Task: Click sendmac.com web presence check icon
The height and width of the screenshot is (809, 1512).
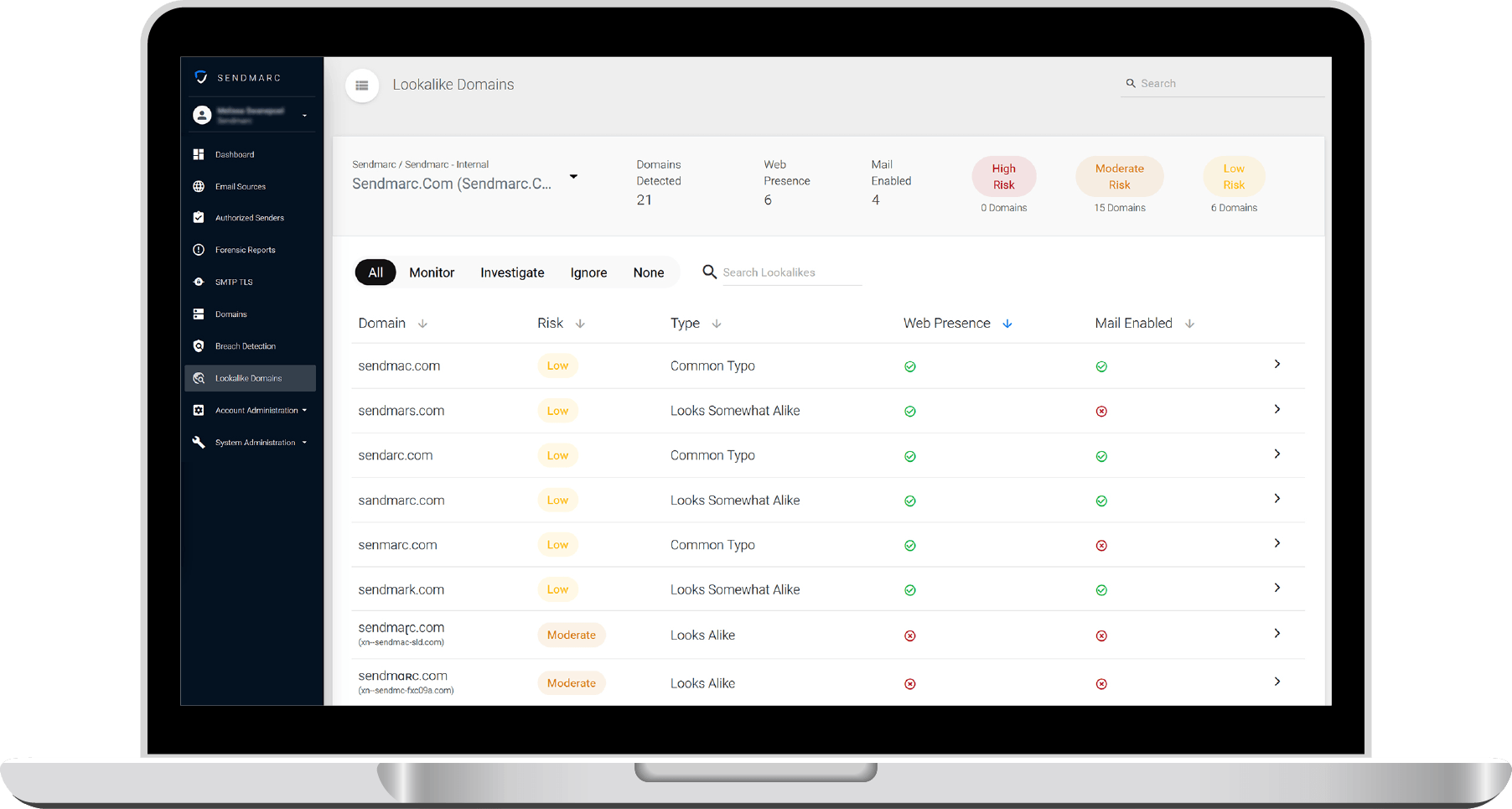Action: [910, 366]
